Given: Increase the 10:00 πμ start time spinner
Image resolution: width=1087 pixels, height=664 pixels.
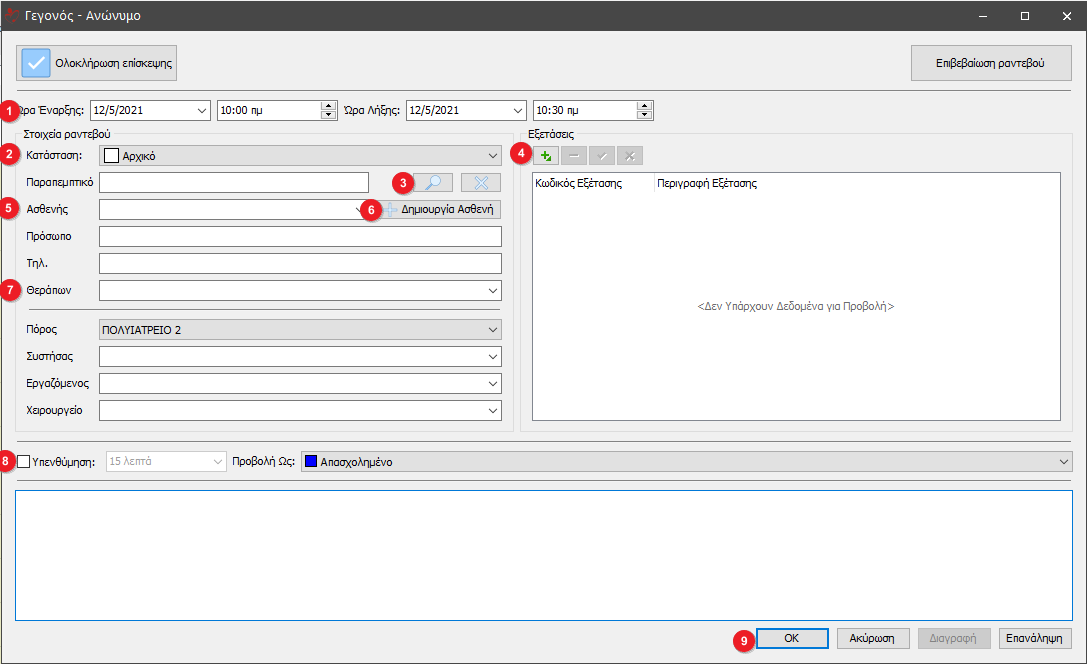Looking at the screenshot, I should pos(328,105).
